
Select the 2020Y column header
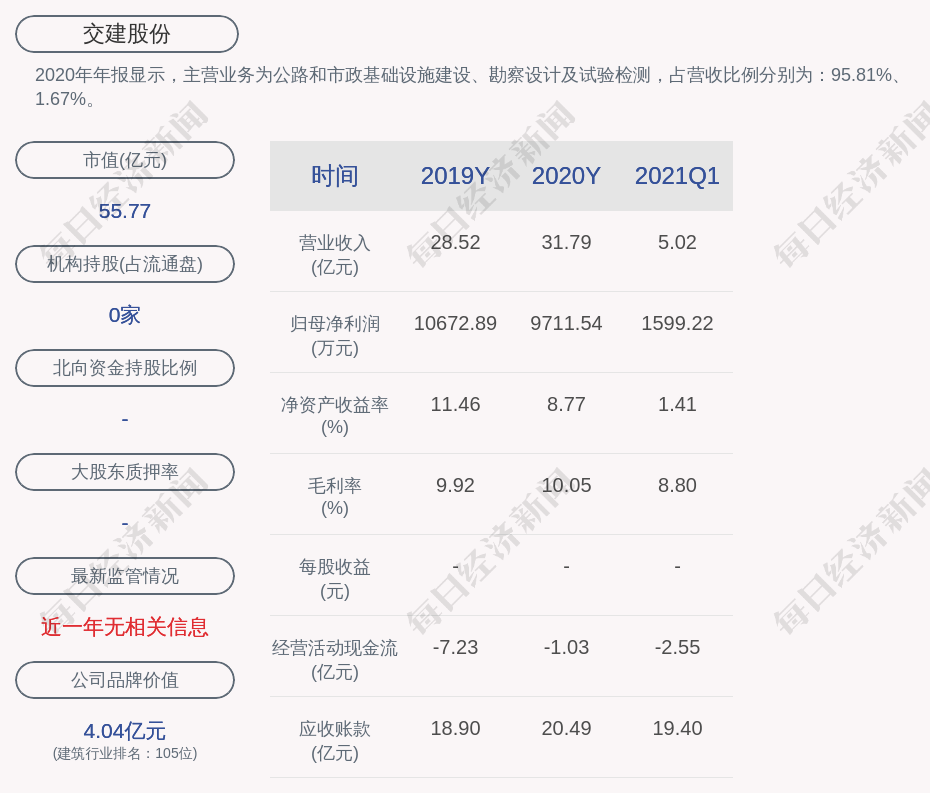click(x=566, y=176)
